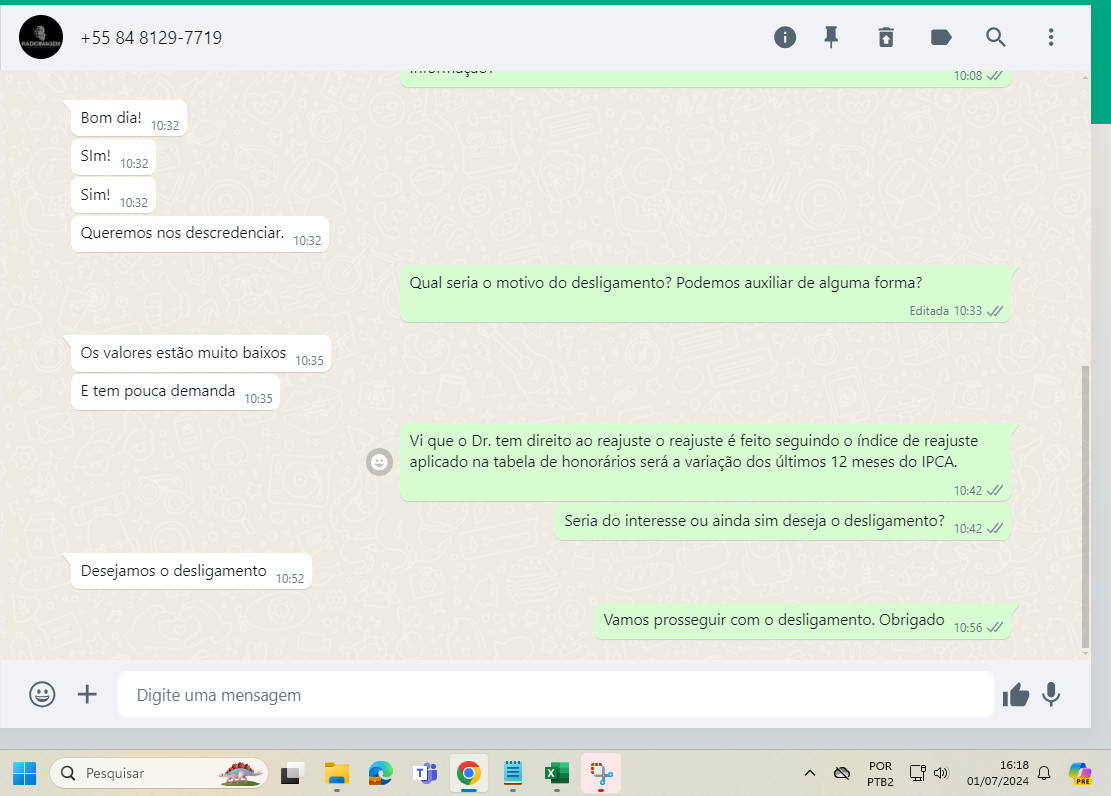The image size is (1111, 796).
Task: Open the clock showing 16:18 01/07/2024
Action: pos(998,773)
